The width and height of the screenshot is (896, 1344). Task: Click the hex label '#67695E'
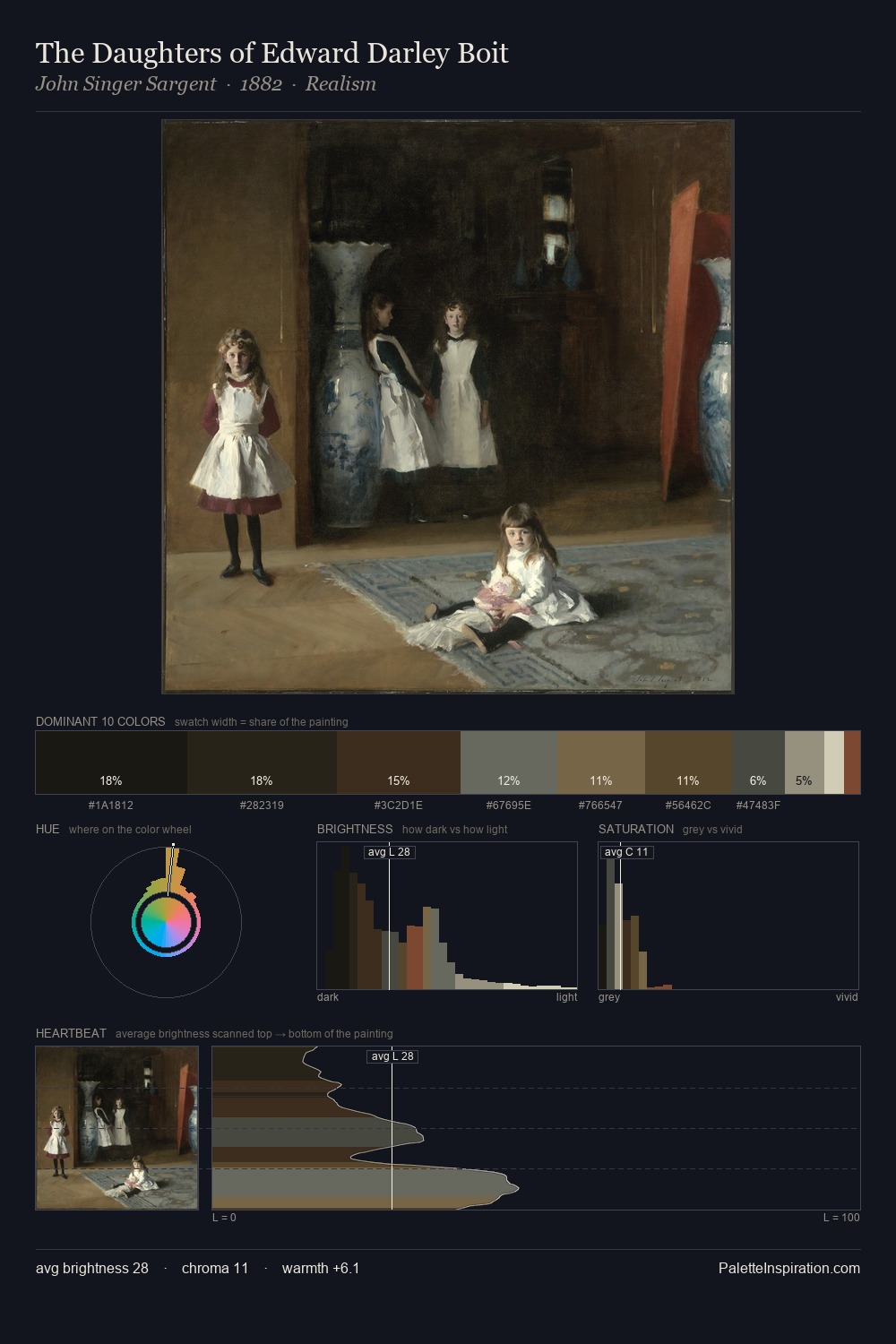(509, 806)
